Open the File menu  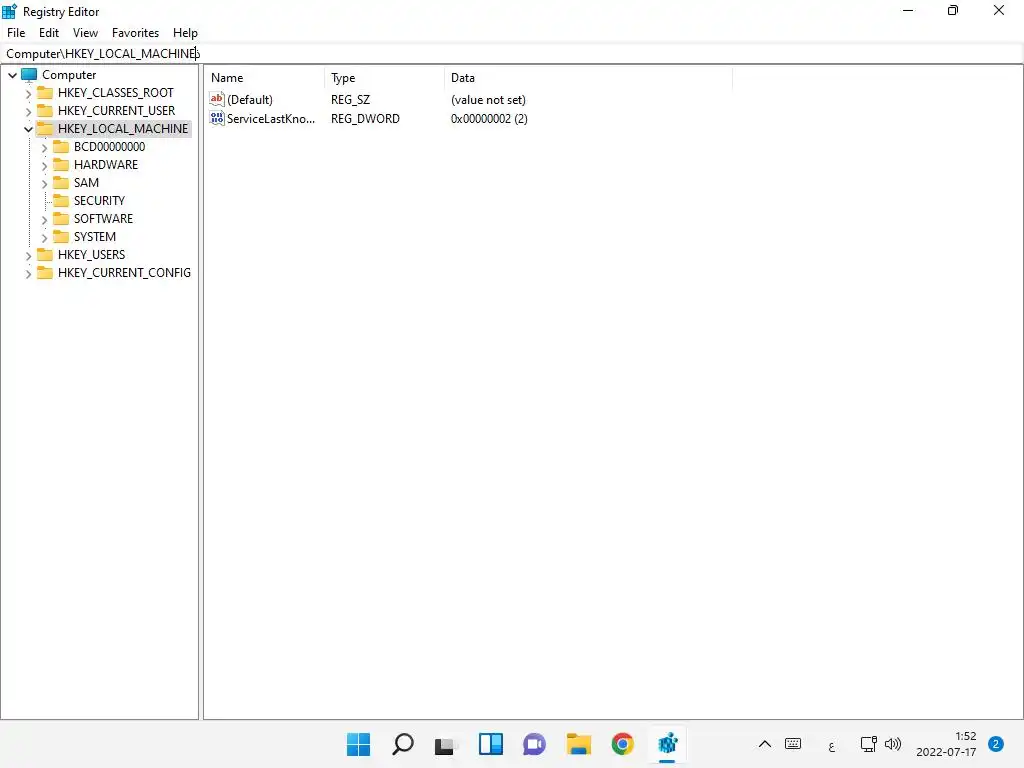(16, 33)
